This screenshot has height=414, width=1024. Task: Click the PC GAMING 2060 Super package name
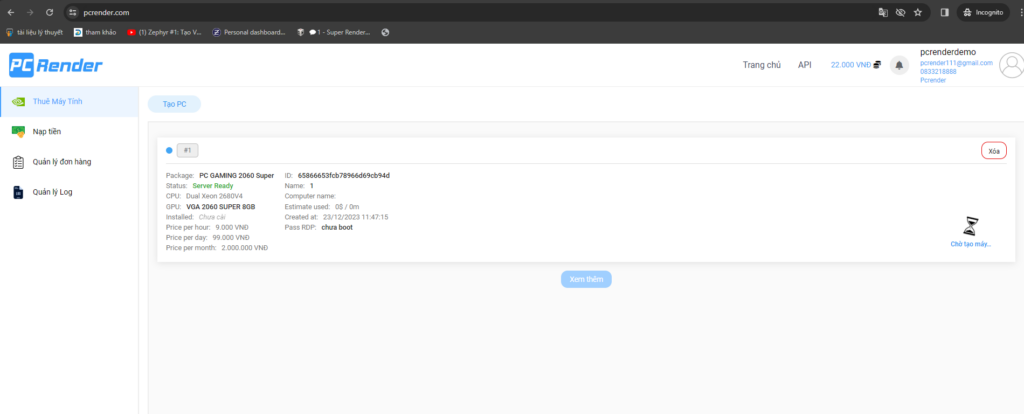236,175
